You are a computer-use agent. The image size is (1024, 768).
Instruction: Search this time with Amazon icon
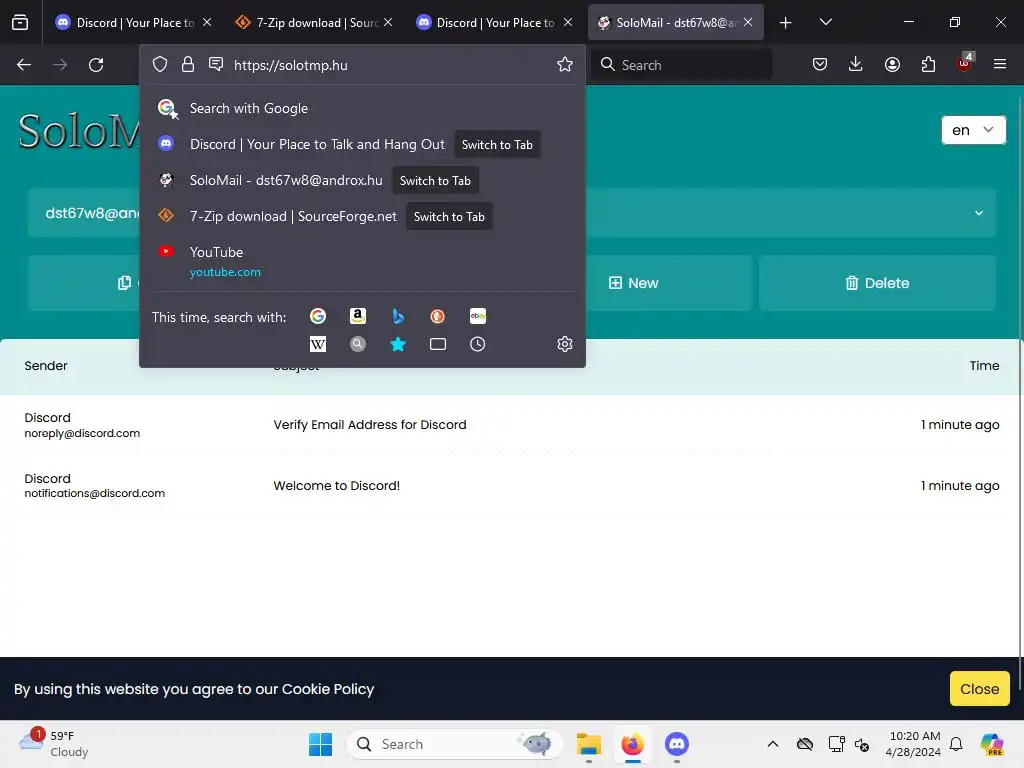tap(358, 317)
